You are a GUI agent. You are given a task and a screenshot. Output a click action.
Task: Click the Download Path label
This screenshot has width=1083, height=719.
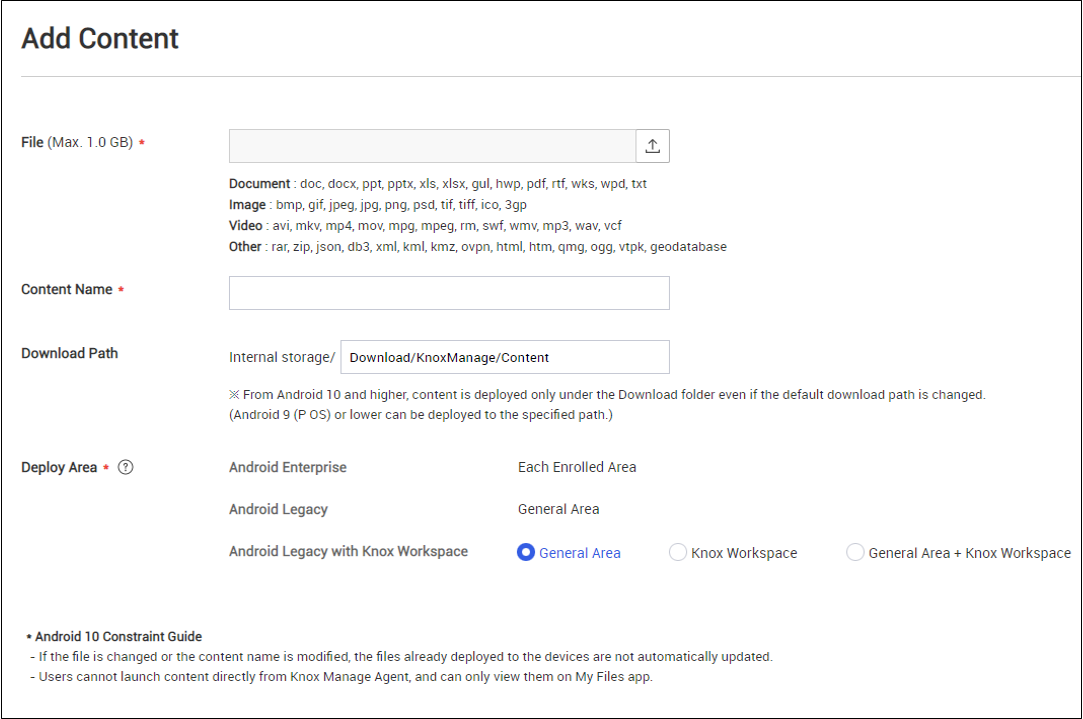pos(70,354)
